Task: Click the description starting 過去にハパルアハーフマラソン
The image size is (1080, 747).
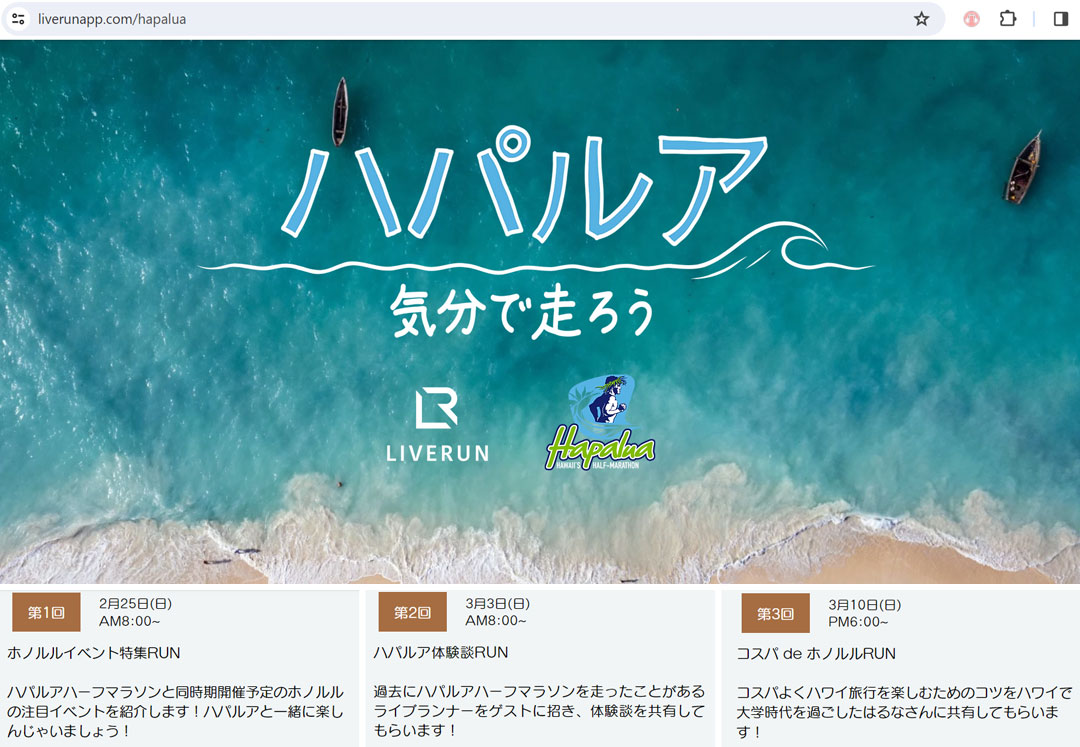Action: pos(539,711)
